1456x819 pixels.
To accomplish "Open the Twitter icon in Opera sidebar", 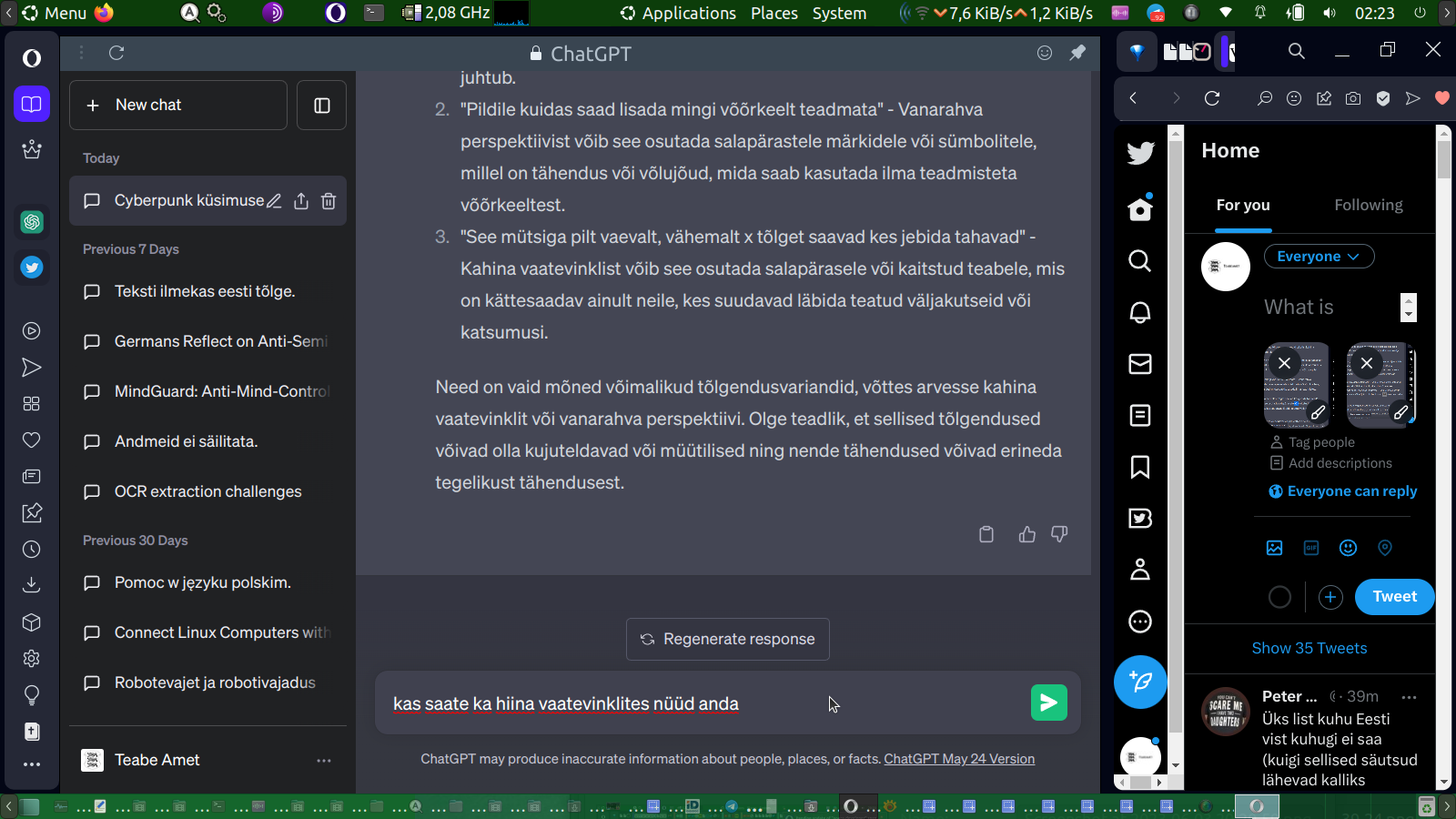I will [32, 268].
